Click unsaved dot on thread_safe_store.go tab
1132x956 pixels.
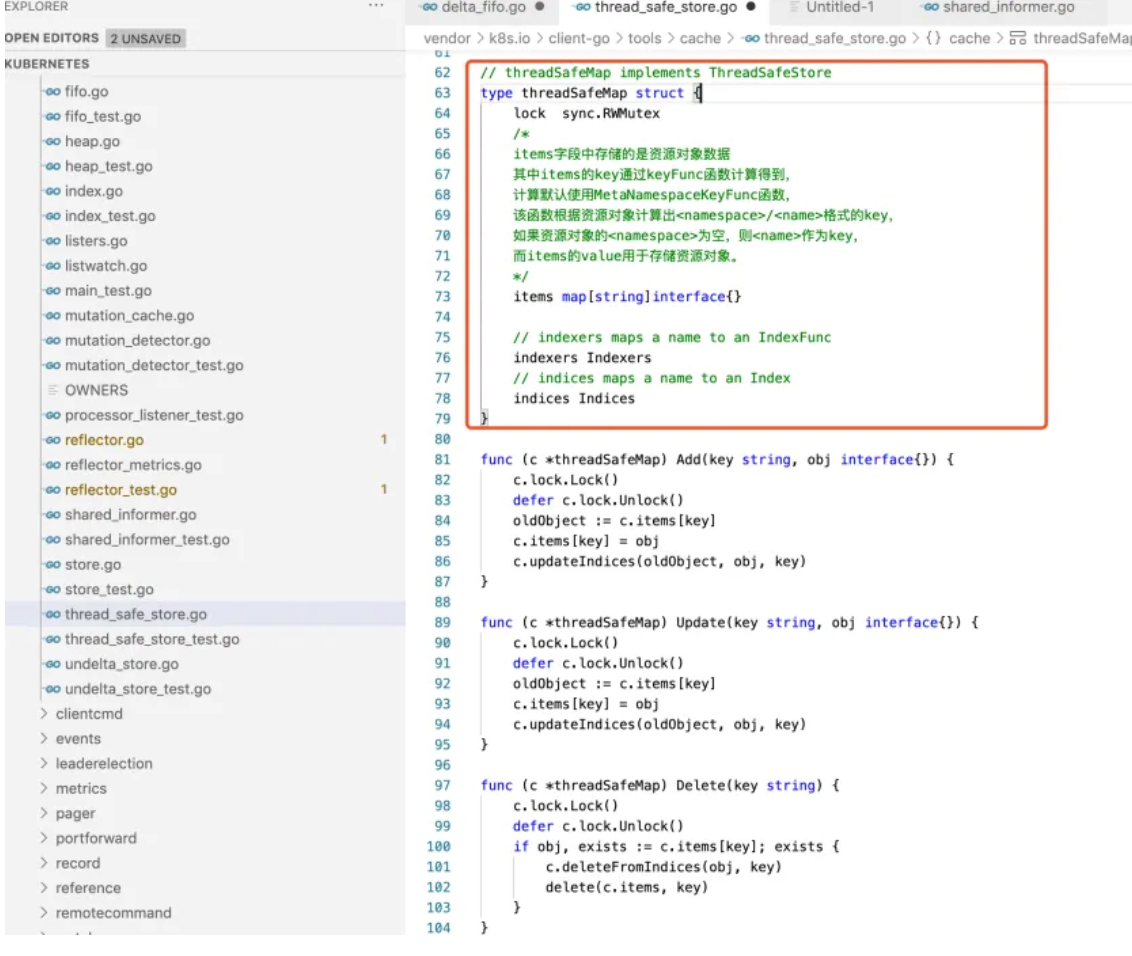tap(751, 7)
